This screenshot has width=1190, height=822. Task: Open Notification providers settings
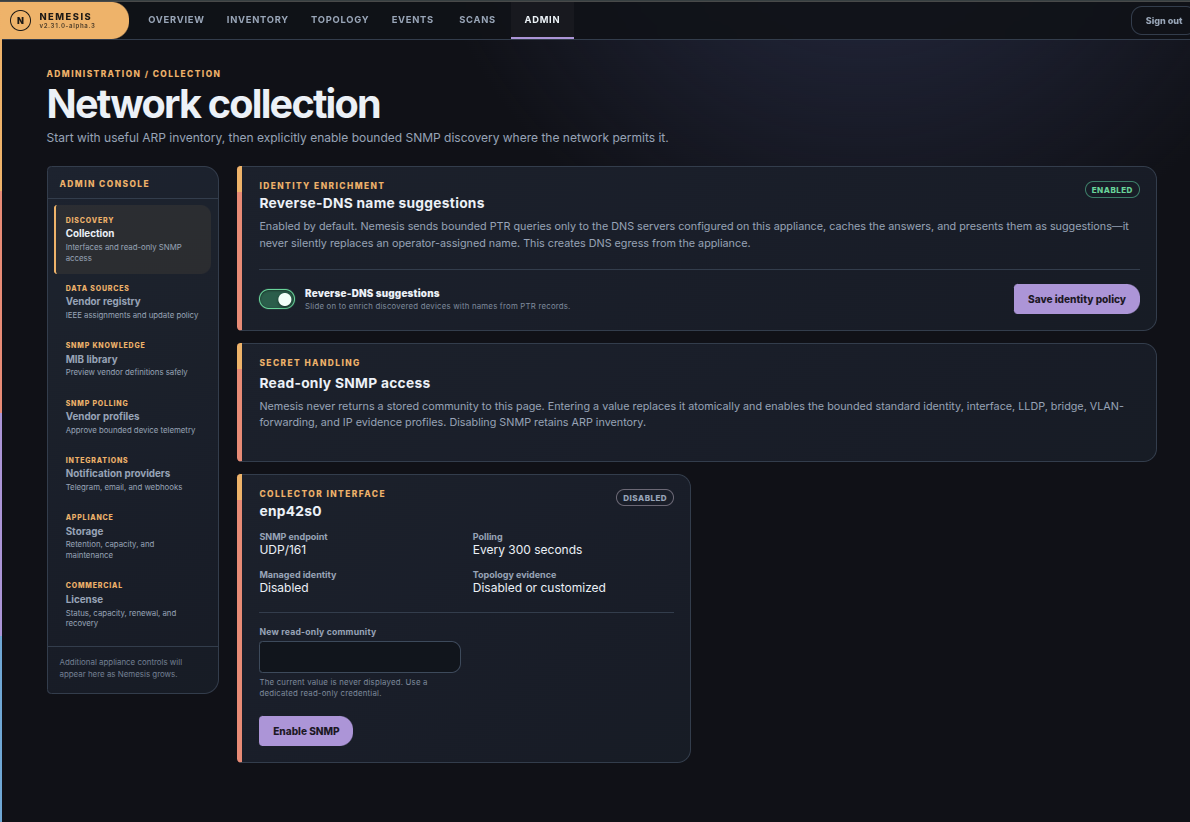[133, 474]
